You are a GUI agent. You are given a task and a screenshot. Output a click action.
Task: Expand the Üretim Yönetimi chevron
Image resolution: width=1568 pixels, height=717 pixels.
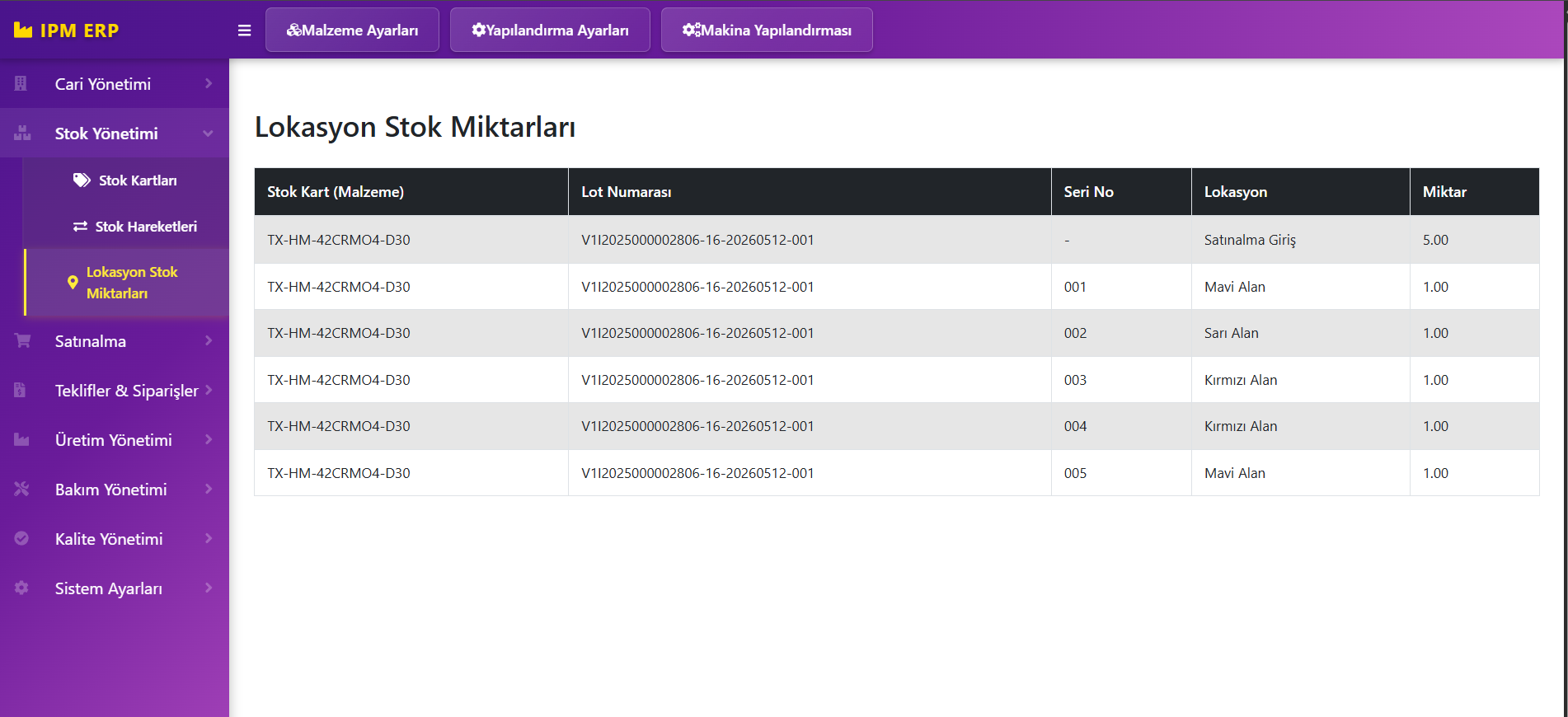(x=209, y=439)
